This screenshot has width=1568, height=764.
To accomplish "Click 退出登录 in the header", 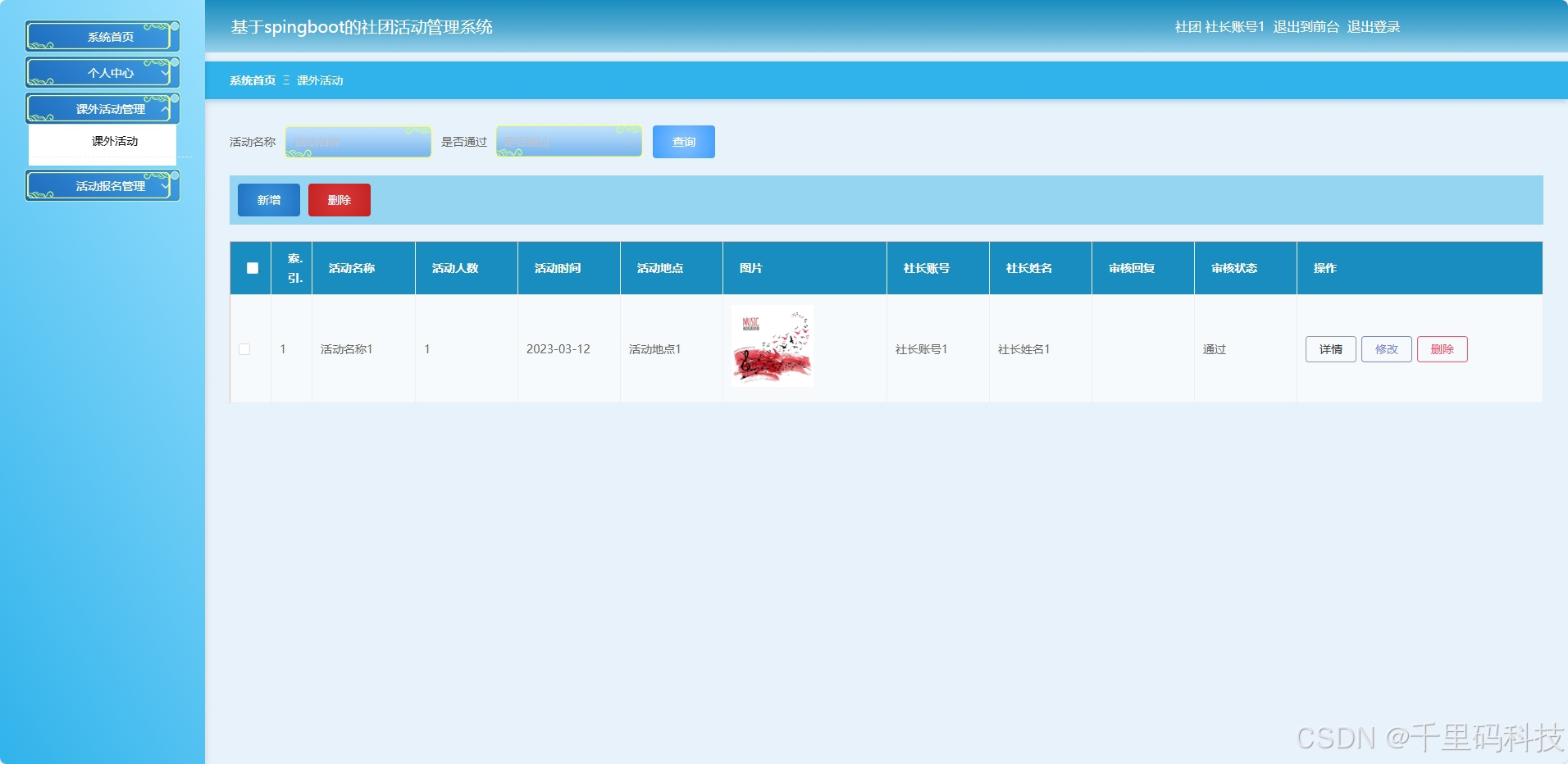I will pyautogui.click(x=1374, y=27).
